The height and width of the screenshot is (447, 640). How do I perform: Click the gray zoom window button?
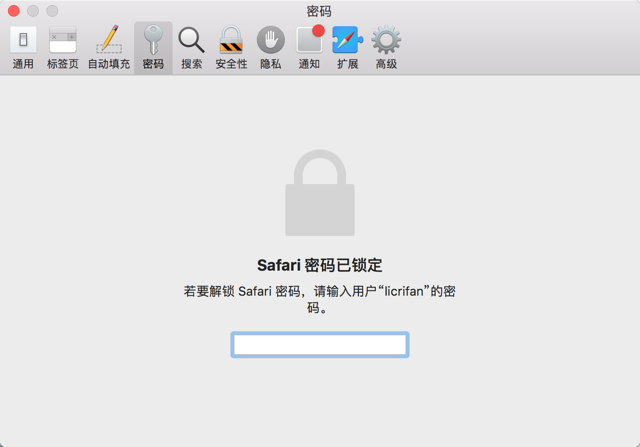(x=52, y=11)
